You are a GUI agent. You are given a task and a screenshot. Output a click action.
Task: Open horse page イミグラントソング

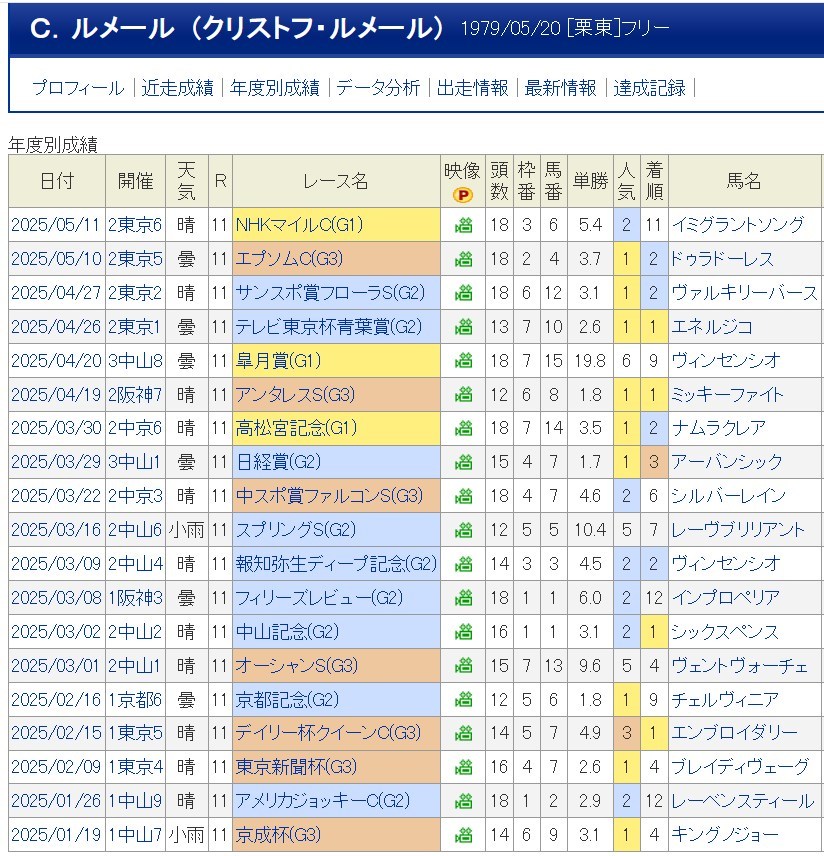[x=738, y=225]
